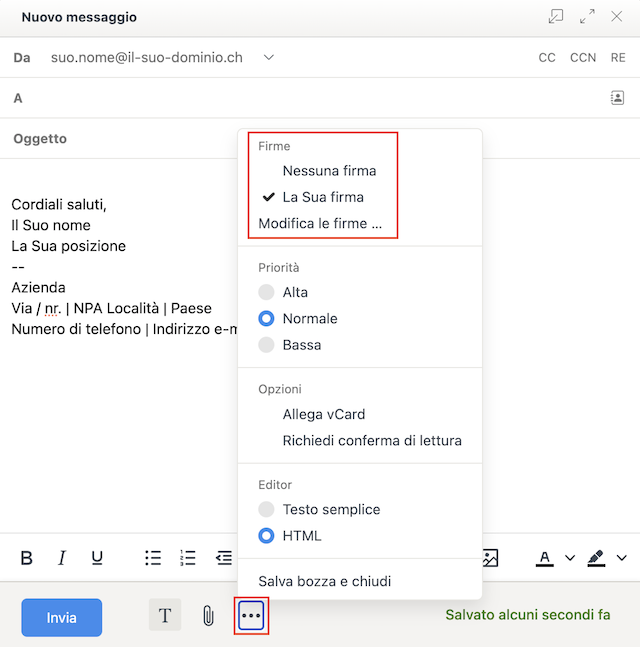Insert an image into the message

(x=490, y=558)
